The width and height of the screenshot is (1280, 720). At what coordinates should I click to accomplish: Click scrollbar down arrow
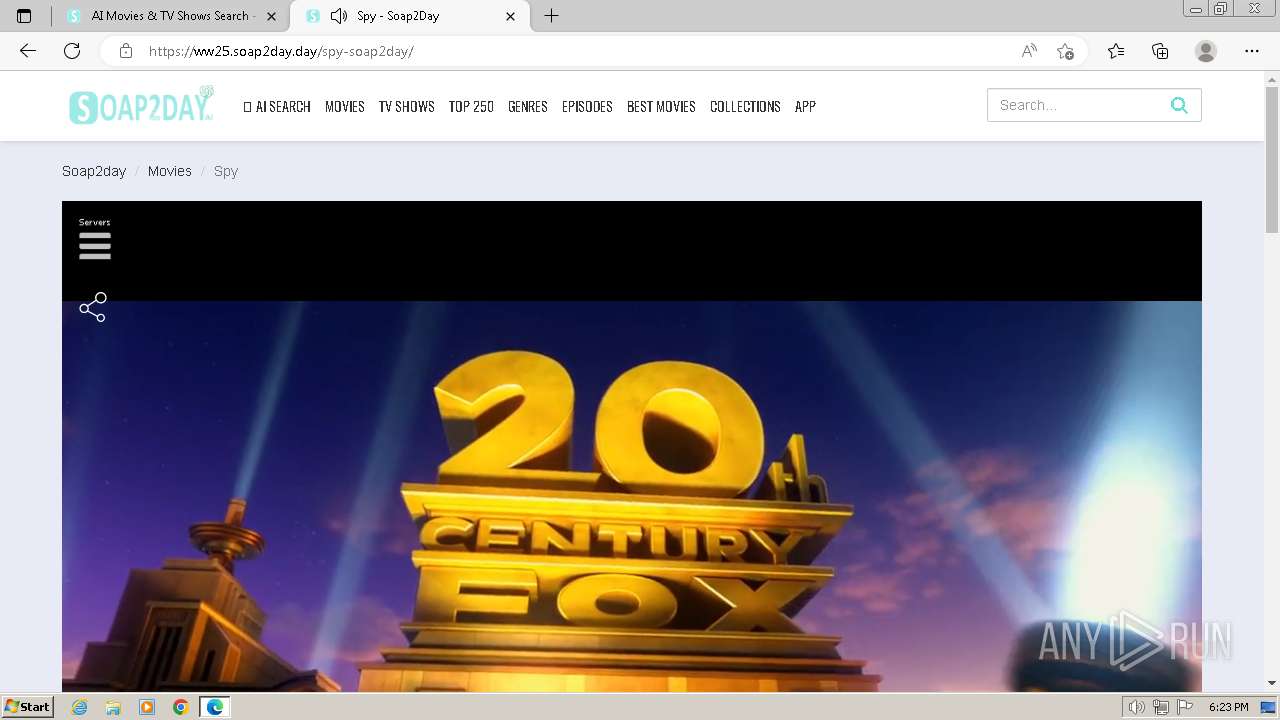(1272, 683)
